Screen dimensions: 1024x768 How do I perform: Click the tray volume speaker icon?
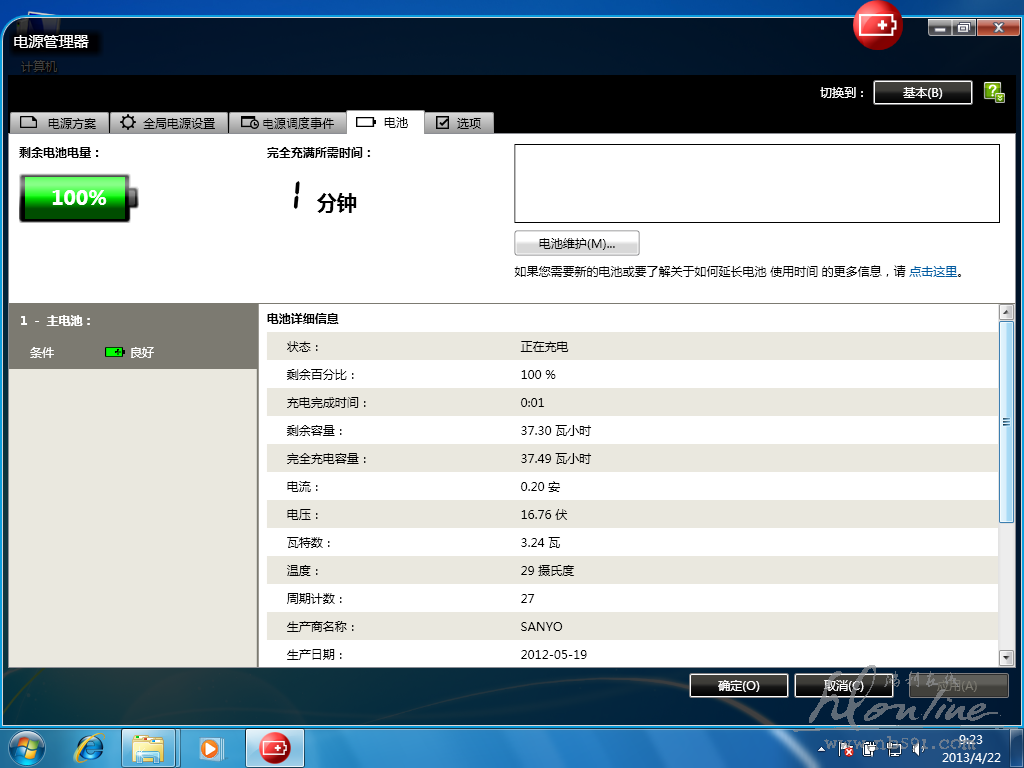(x=918, y=749)
